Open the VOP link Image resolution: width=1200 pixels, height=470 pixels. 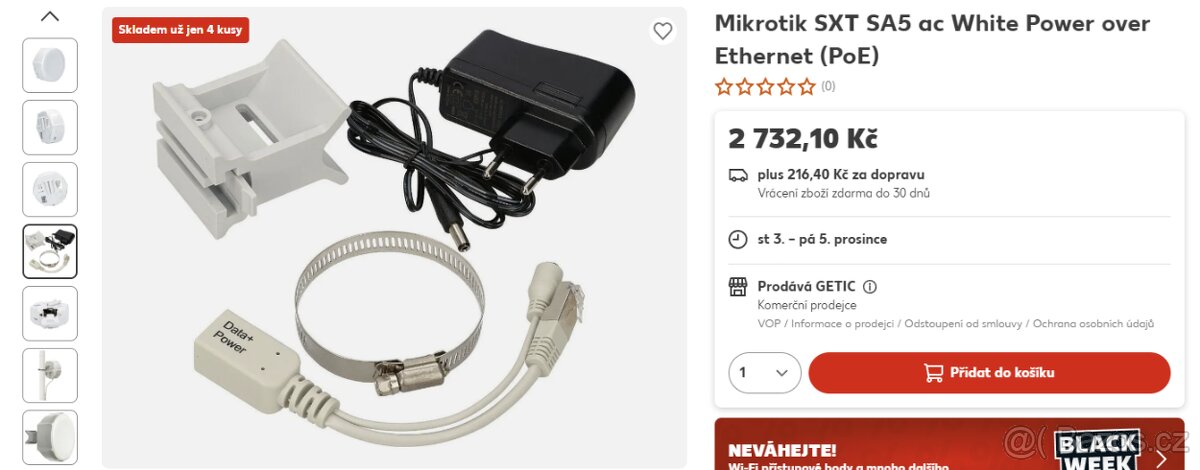coord(768,324)
